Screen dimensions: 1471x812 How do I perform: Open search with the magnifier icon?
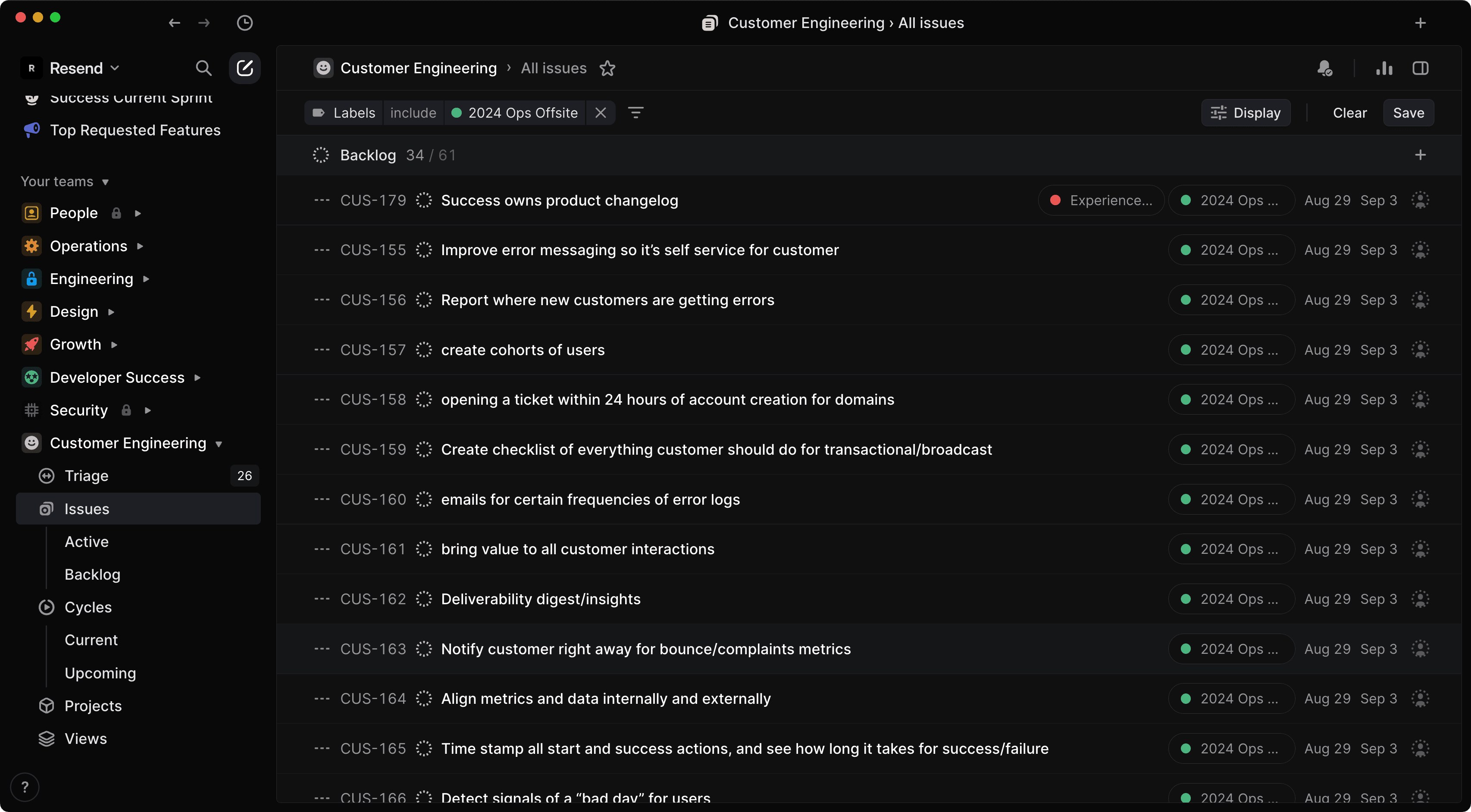203,68
